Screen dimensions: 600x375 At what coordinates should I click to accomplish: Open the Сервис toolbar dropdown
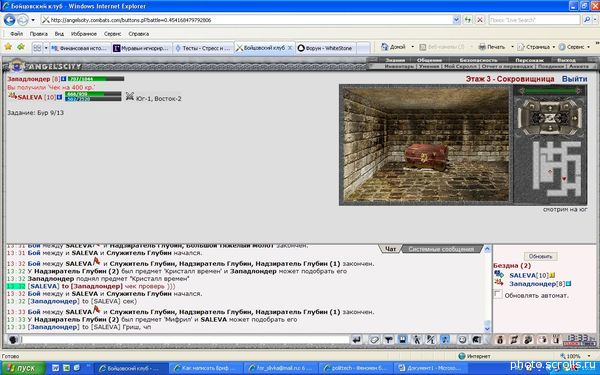pos(574,47)
